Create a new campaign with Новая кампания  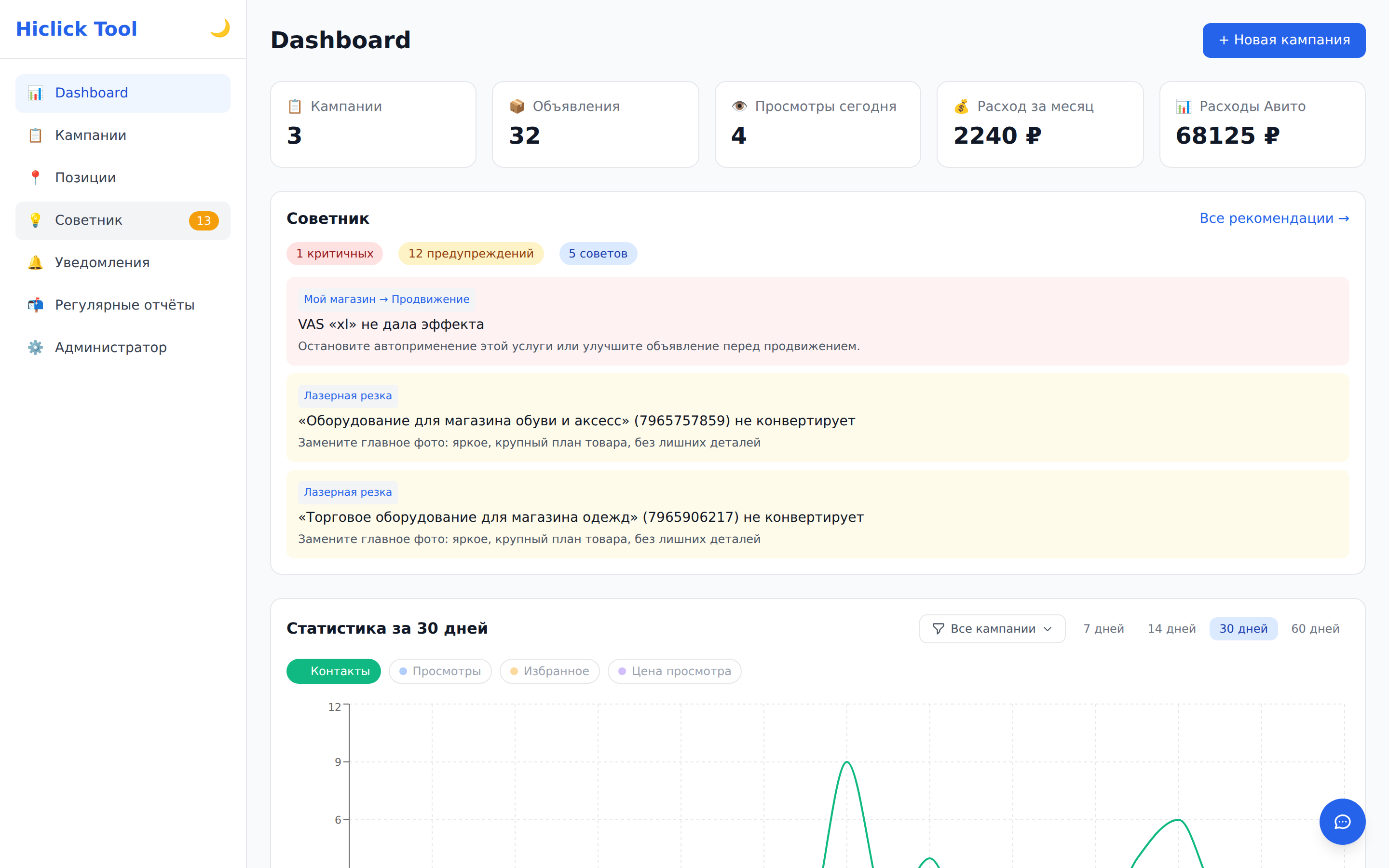pos(1284,40)
